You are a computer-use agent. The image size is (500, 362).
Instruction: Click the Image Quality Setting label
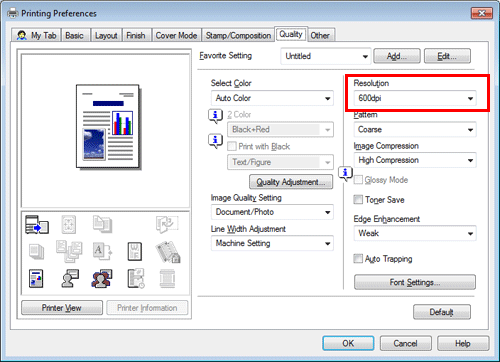tap(246, 198)
